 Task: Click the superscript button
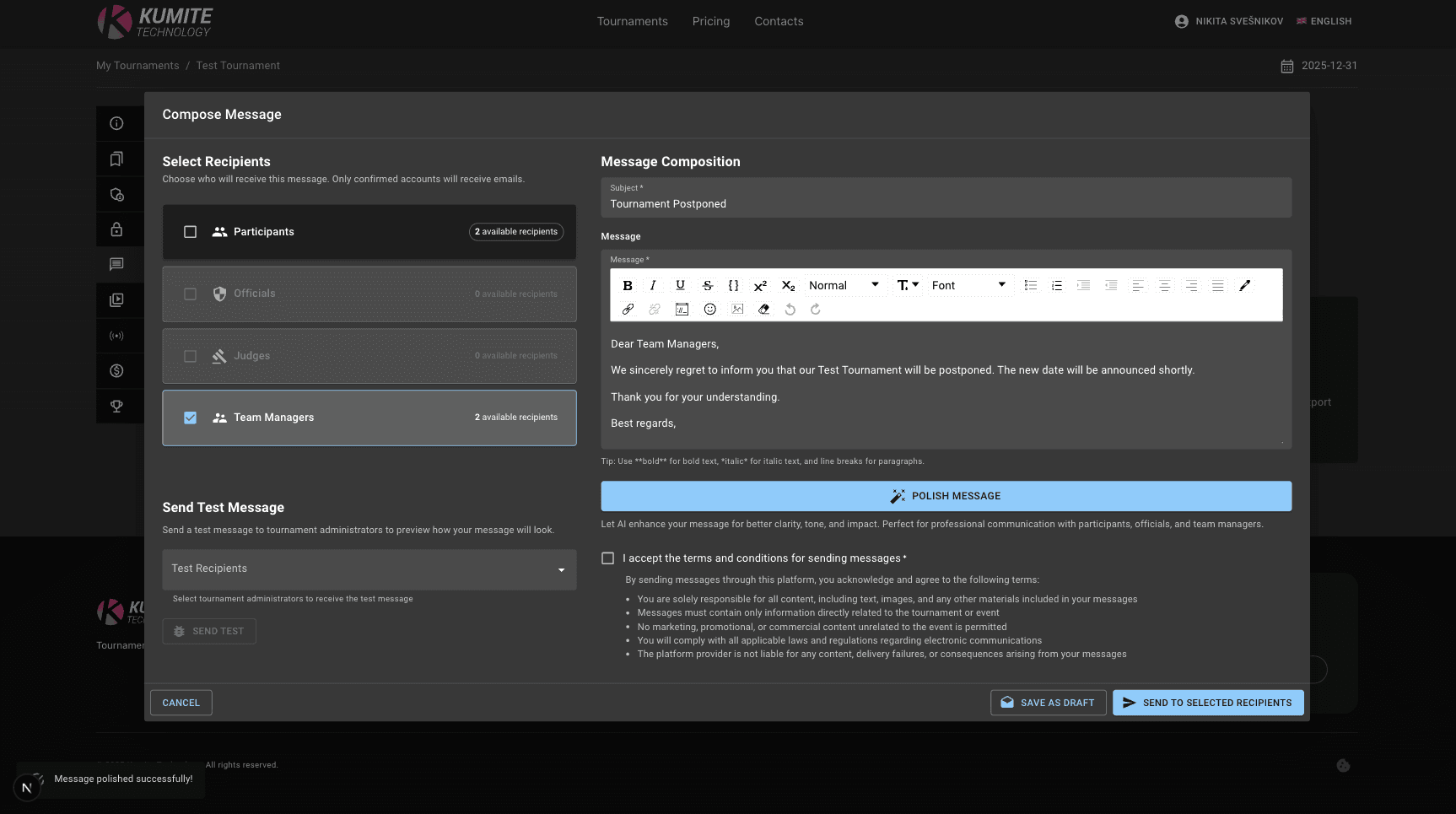pos(760,286)
